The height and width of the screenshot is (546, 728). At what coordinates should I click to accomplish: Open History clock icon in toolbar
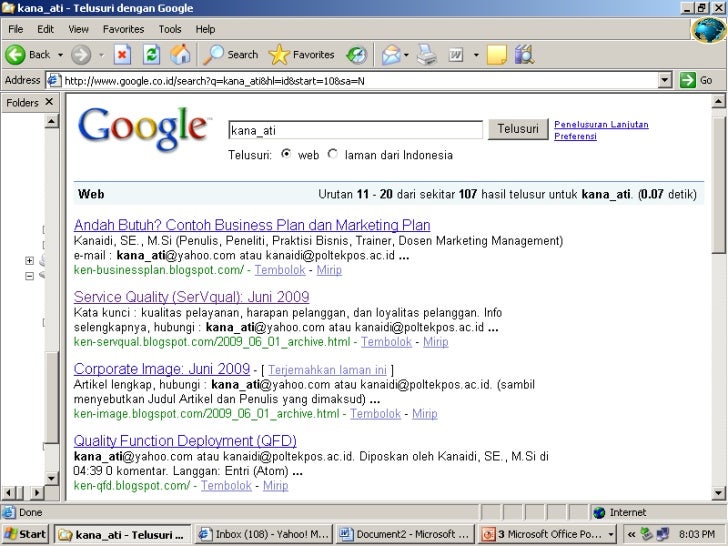pyautogui.click(x=357, y=55)
